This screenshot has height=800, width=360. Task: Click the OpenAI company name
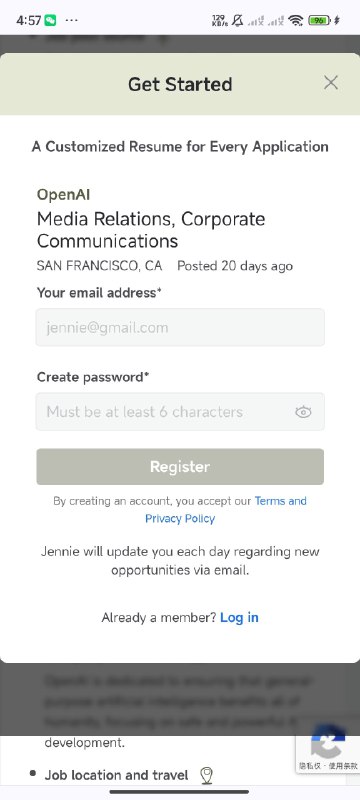(63, 194)
